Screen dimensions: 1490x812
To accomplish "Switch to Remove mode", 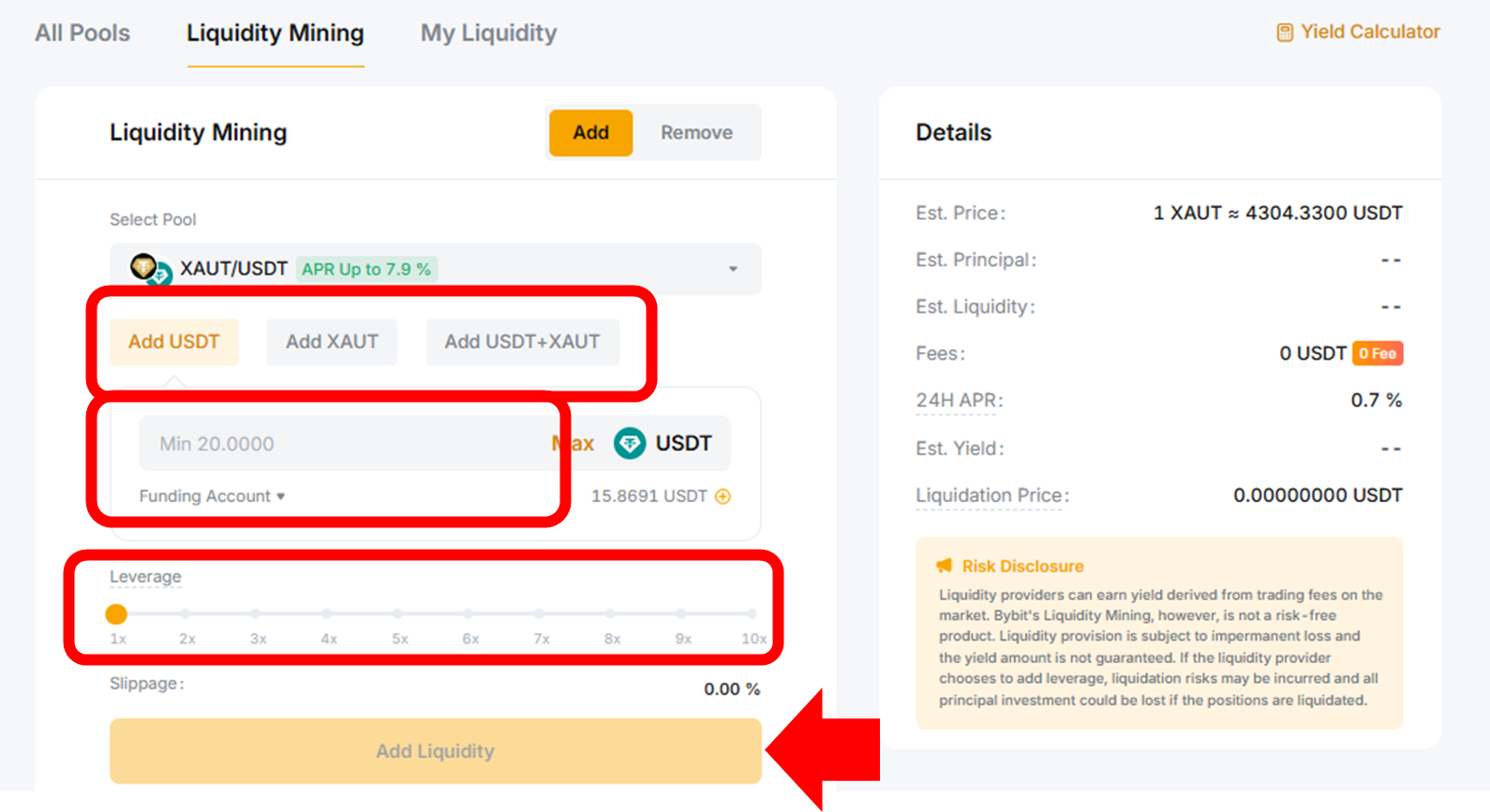I will 696,133.
